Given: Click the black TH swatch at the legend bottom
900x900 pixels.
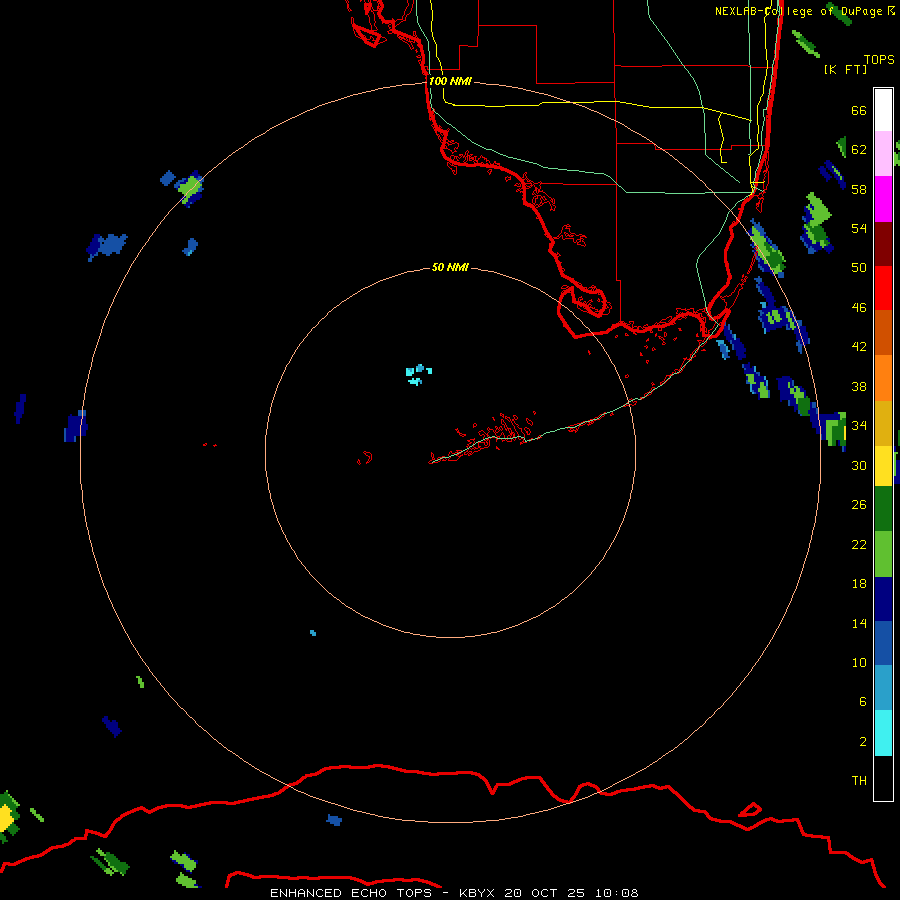Looking at the screenshot, I should point(883,778).
